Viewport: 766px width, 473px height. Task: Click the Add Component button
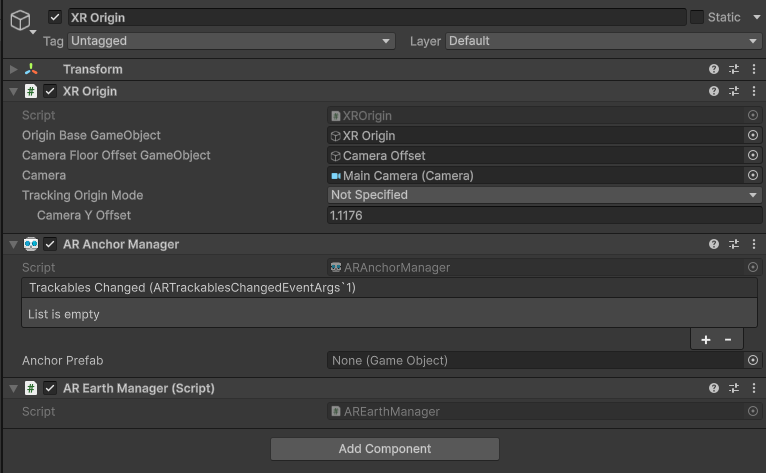pyautogui.click(x=385, y=449)
